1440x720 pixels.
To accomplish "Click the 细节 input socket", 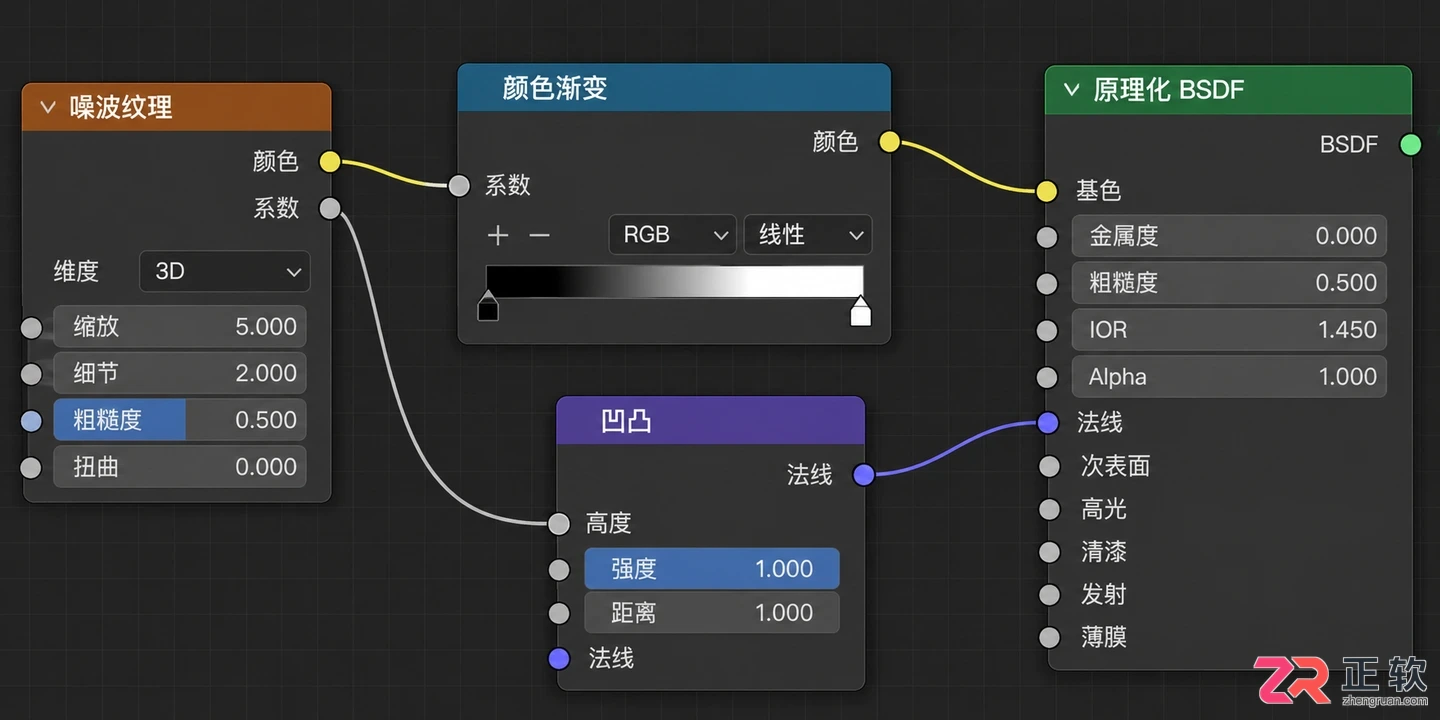I will (32, 374).
